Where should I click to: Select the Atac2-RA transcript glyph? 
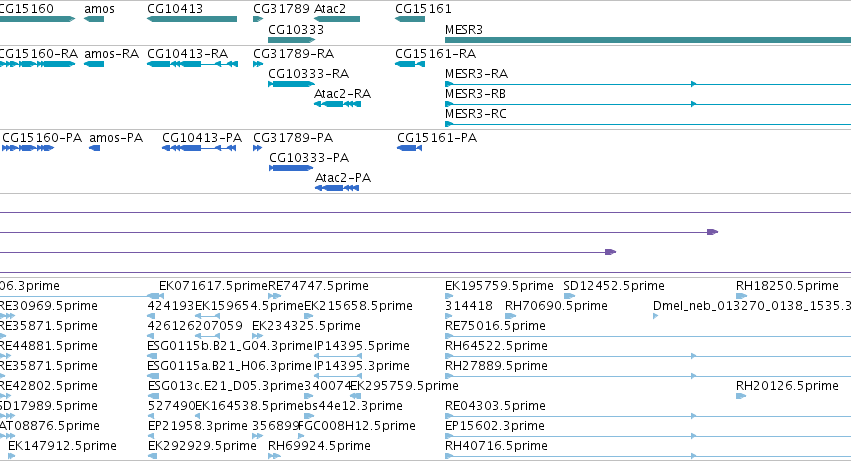338,104
